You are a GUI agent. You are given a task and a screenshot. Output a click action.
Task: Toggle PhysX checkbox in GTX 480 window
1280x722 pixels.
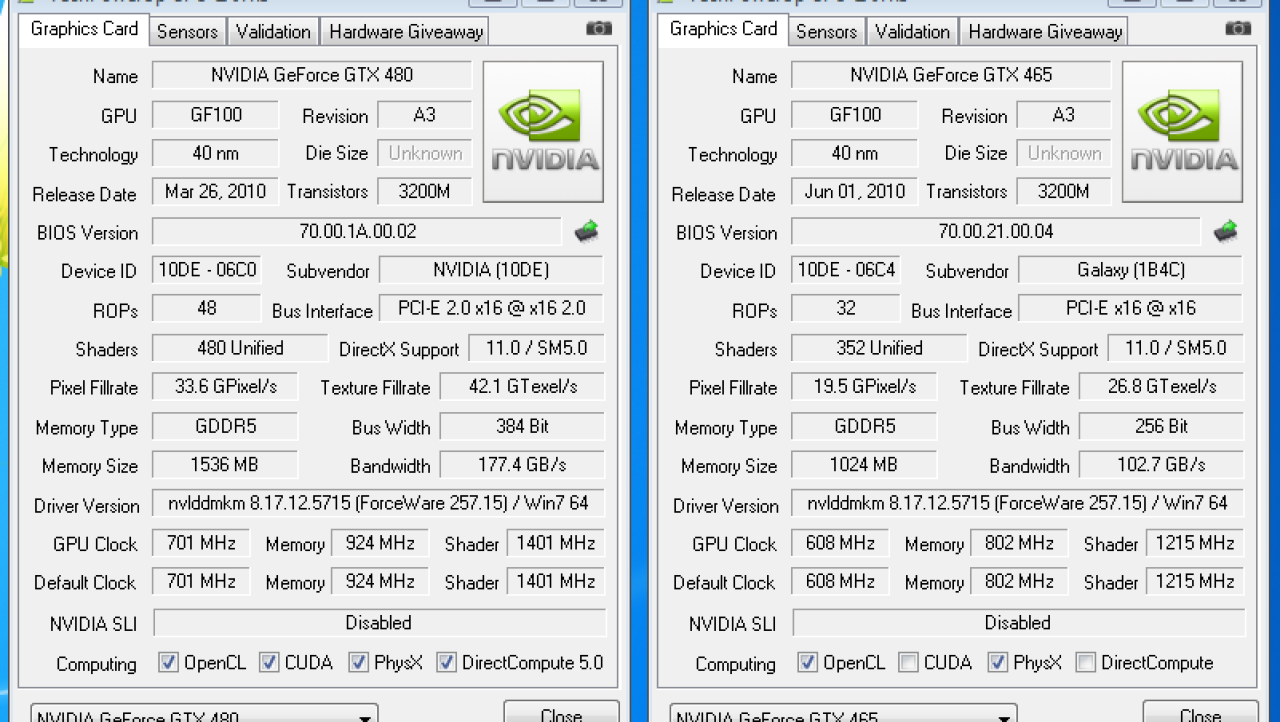[x=358, y=662]
